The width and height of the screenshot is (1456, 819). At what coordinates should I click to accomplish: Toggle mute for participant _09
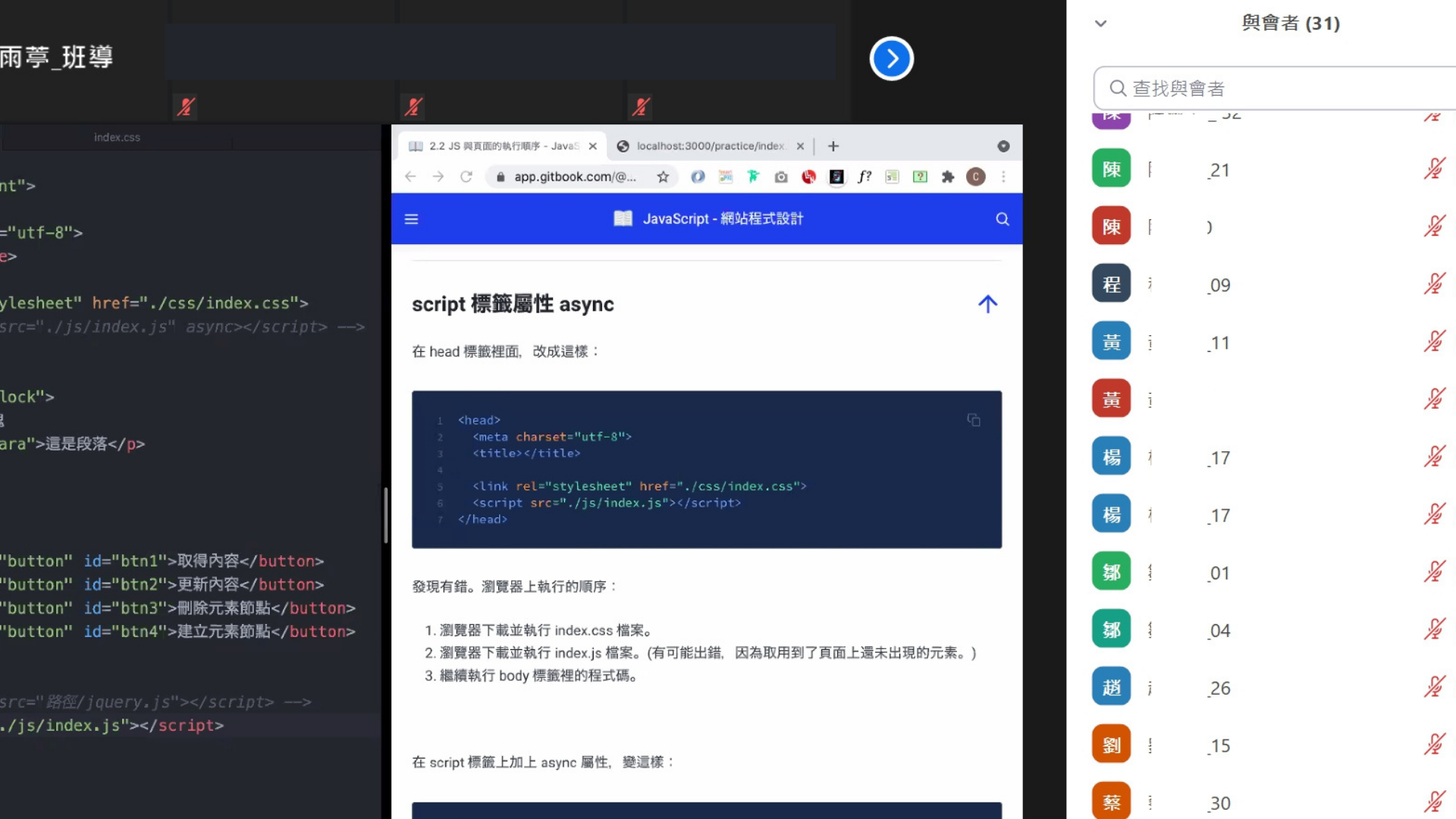click(1434, 284)
